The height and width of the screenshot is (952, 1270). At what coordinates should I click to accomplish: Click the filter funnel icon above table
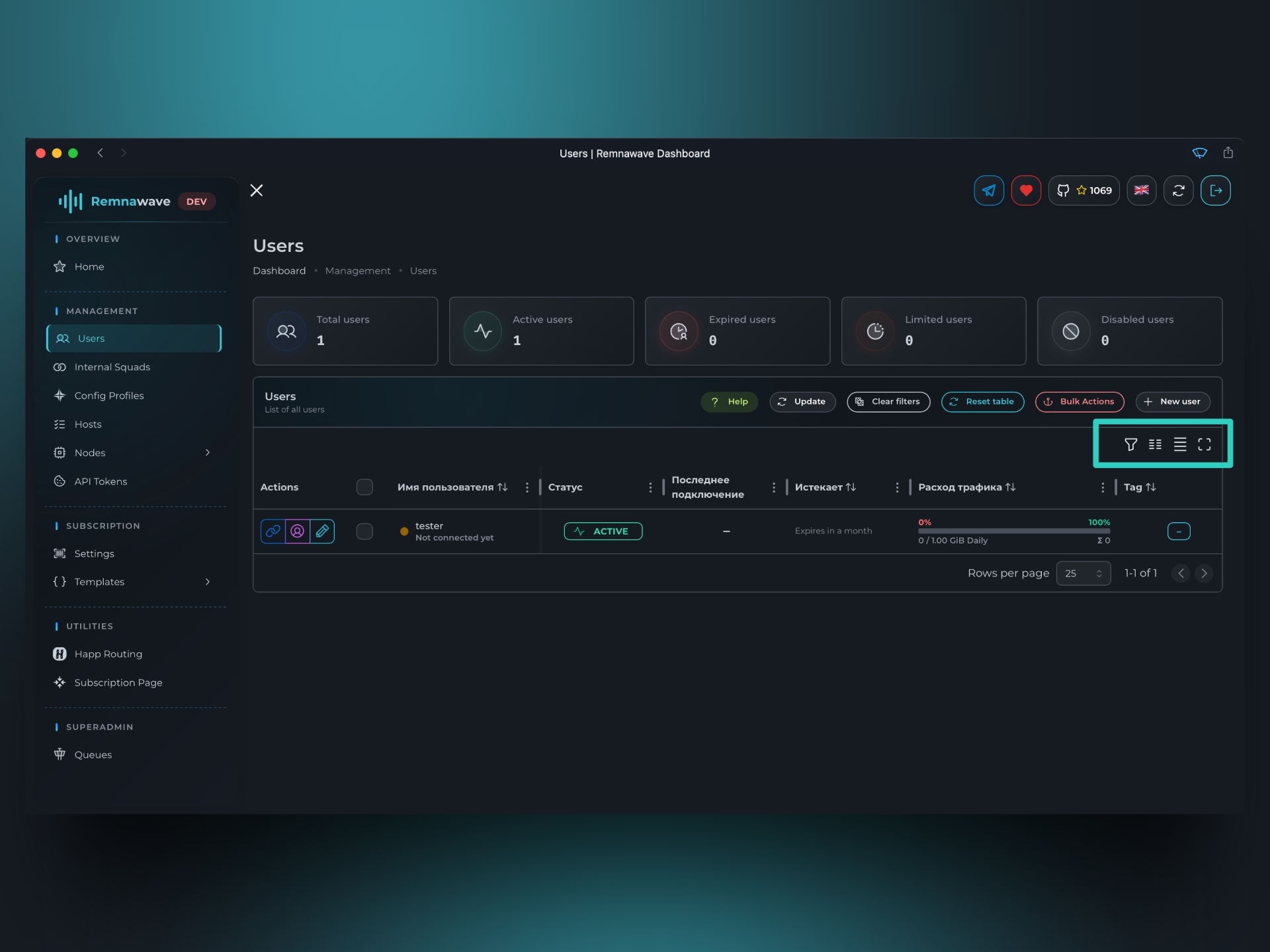(1130, 444)
